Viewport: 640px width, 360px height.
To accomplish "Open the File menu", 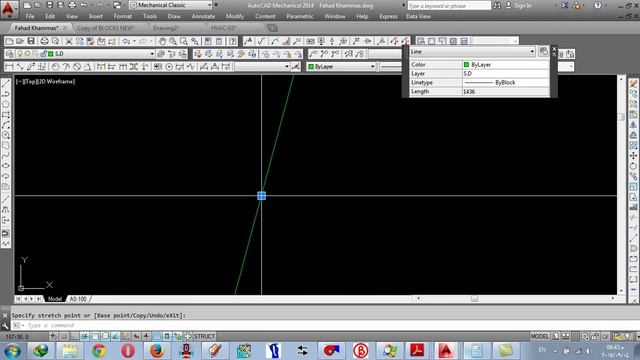I will (x=30, y=16).
